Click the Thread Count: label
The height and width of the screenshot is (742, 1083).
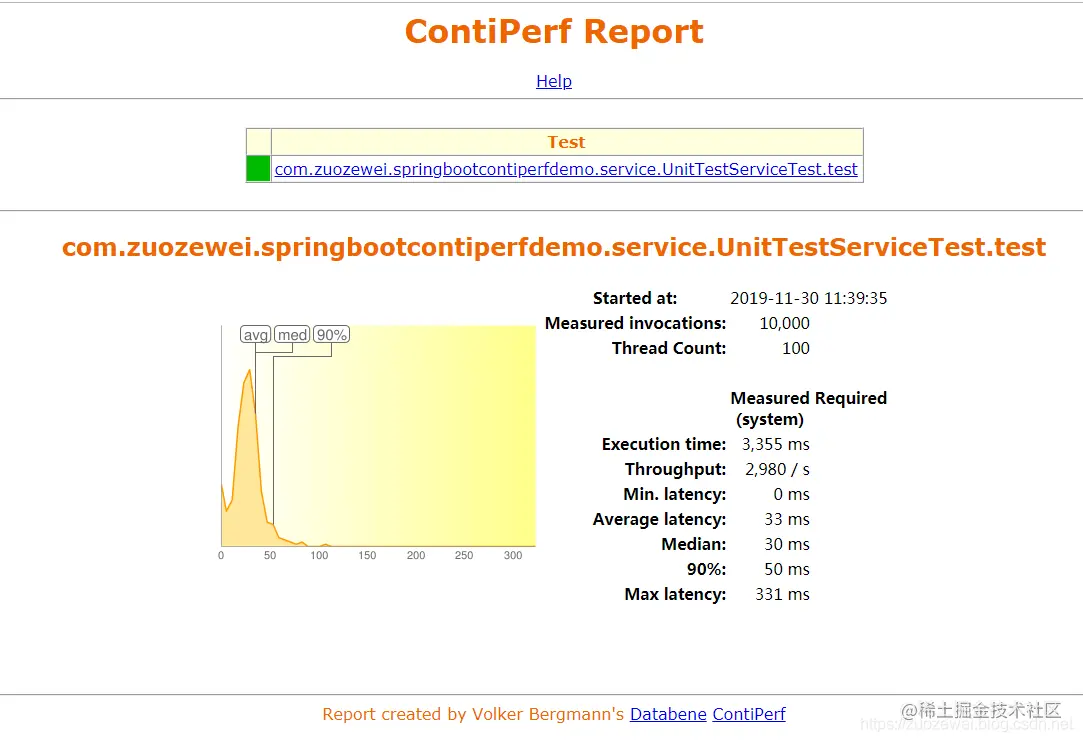tap(669, 348)
